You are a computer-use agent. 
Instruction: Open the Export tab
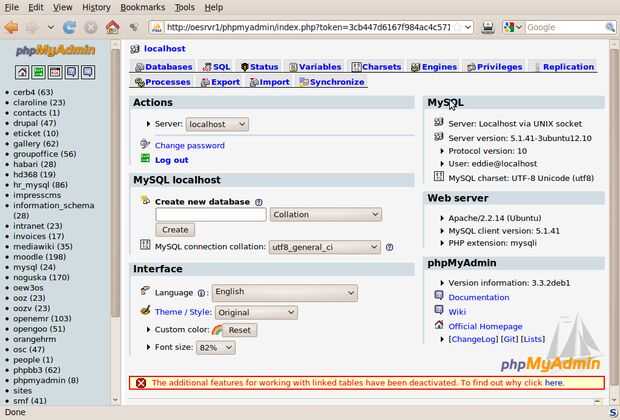coord(220,82)
